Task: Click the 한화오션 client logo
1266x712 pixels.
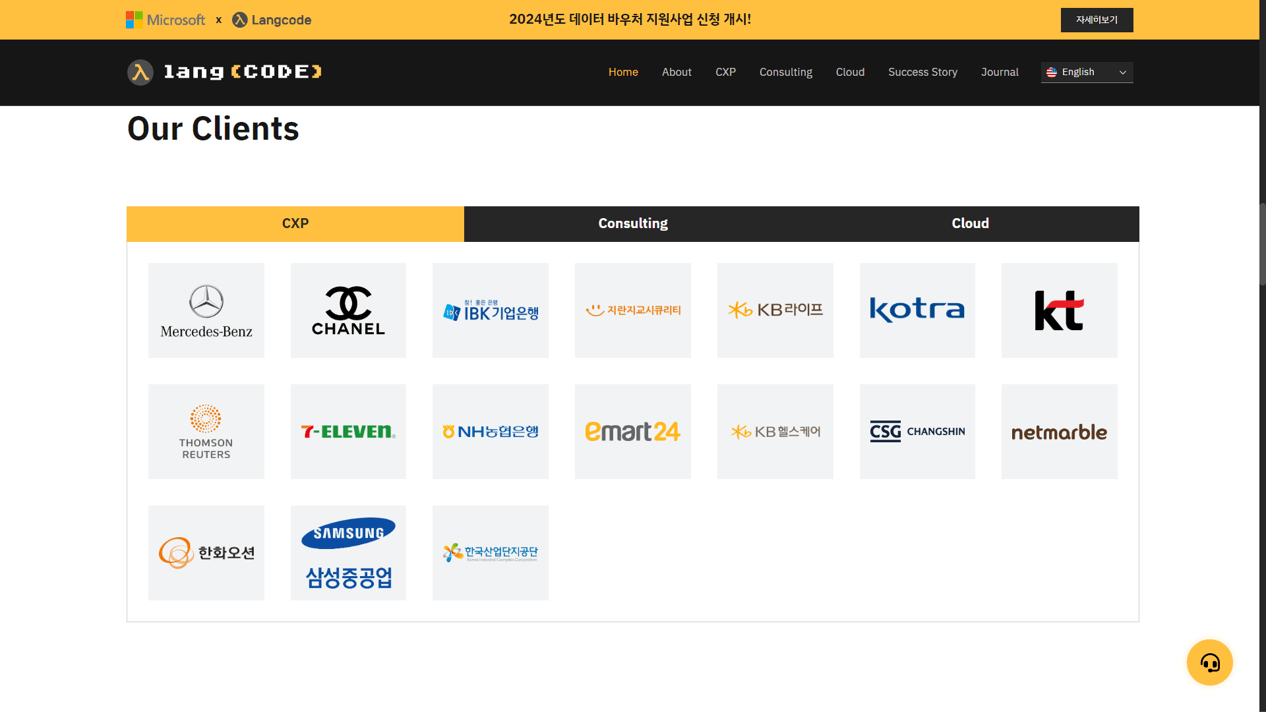Action: click(x=206, y=552)
